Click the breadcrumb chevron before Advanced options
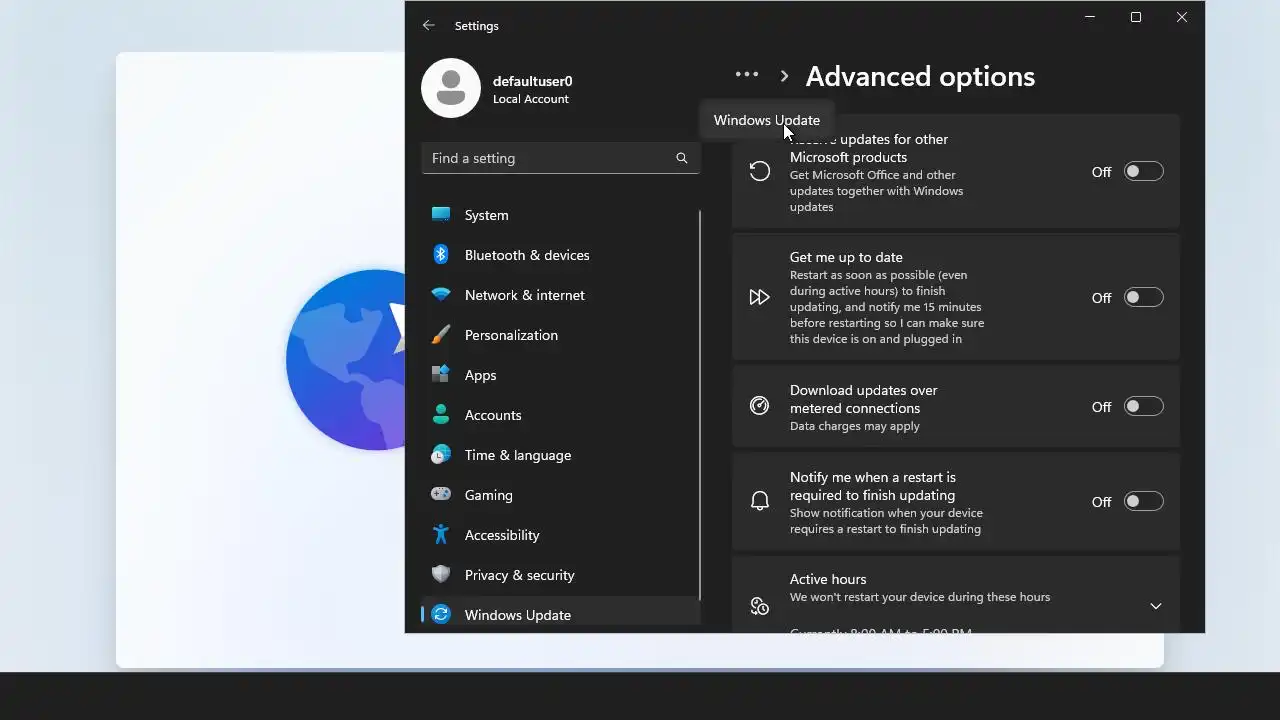This screenshot has height=720, width=1280. pos(784,75)
